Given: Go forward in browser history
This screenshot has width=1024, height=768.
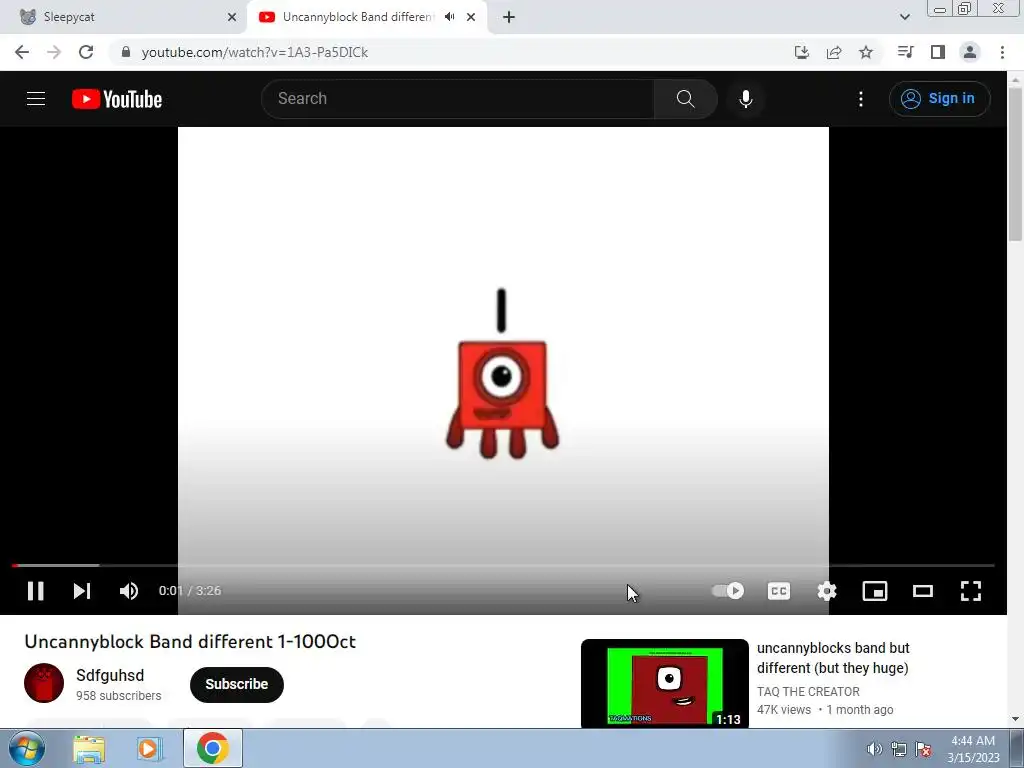Looking at the screenshot, I should pos(54,52).
